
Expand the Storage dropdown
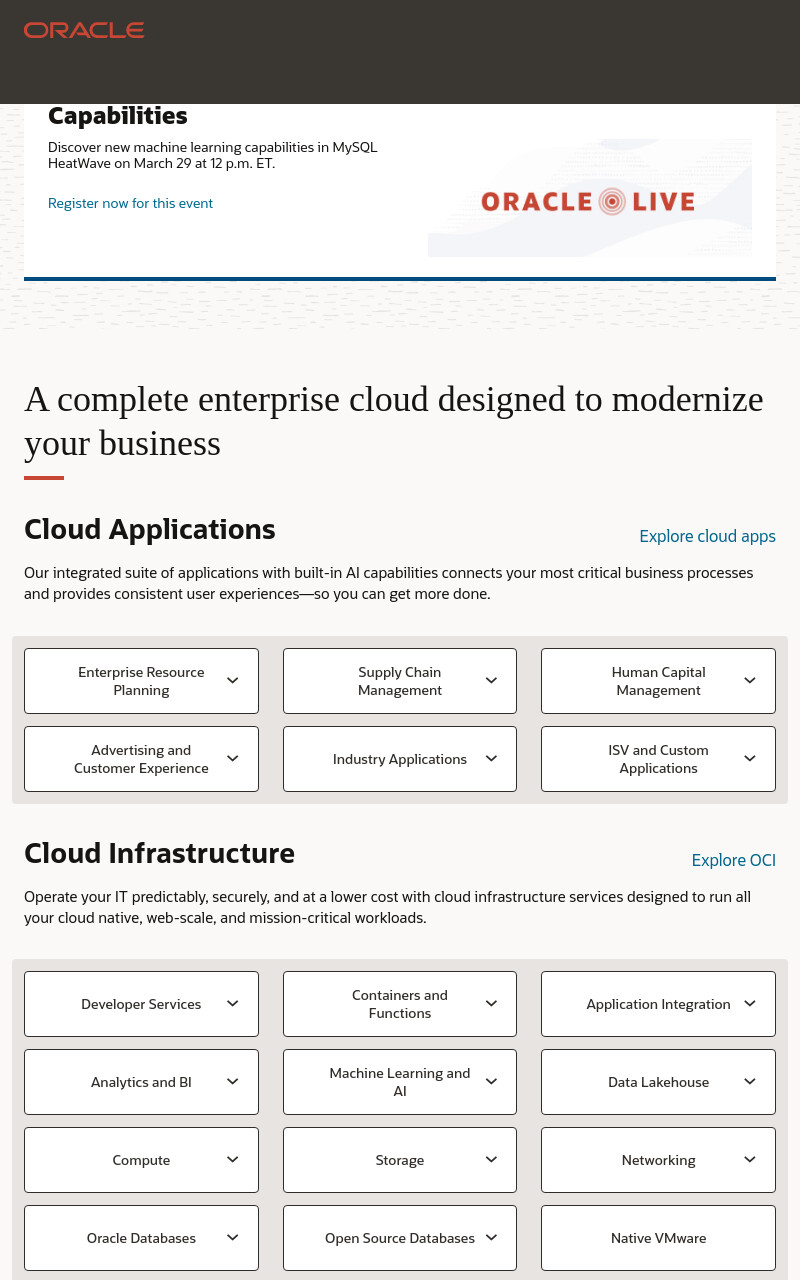point(400,1160)
